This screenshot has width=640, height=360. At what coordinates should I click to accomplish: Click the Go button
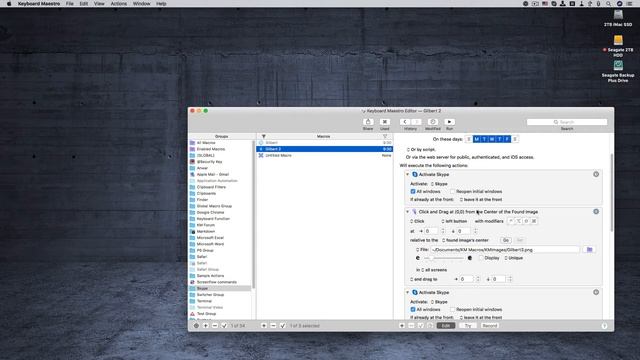pos(506,240)
